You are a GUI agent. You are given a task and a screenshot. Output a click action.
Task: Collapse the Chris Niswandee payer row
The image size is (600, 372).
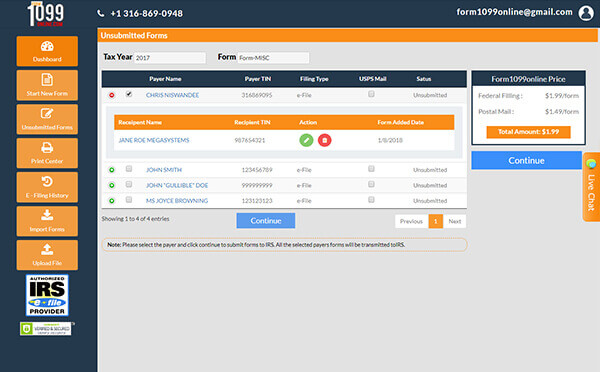click(x=112, y=95)
